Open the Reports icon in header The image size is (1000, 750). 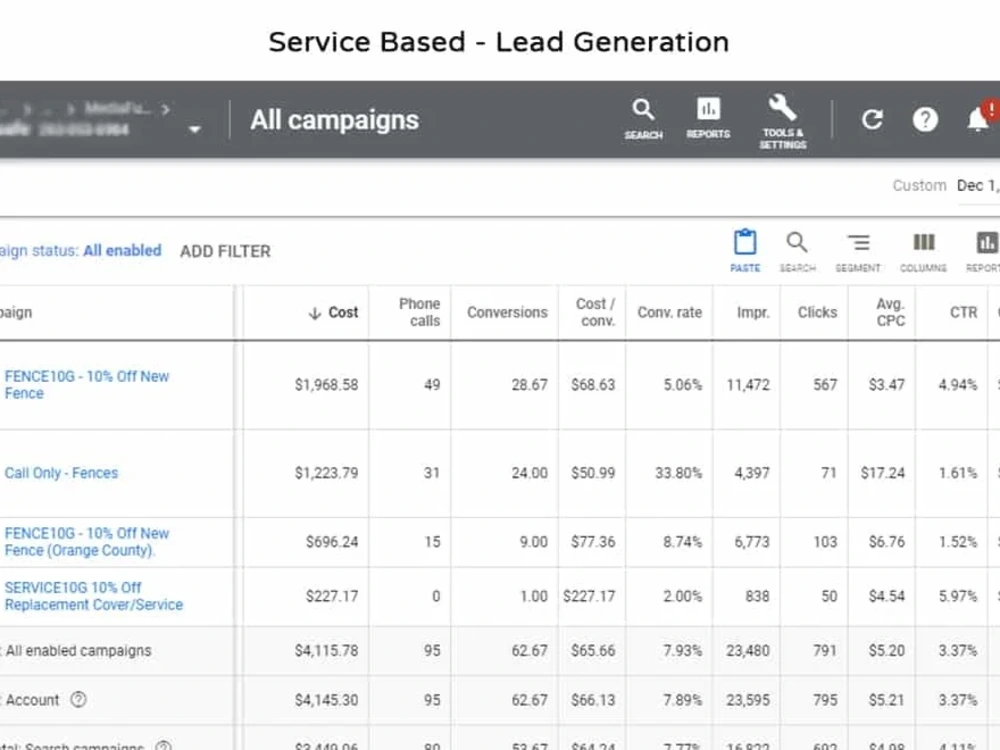[708, 118]
